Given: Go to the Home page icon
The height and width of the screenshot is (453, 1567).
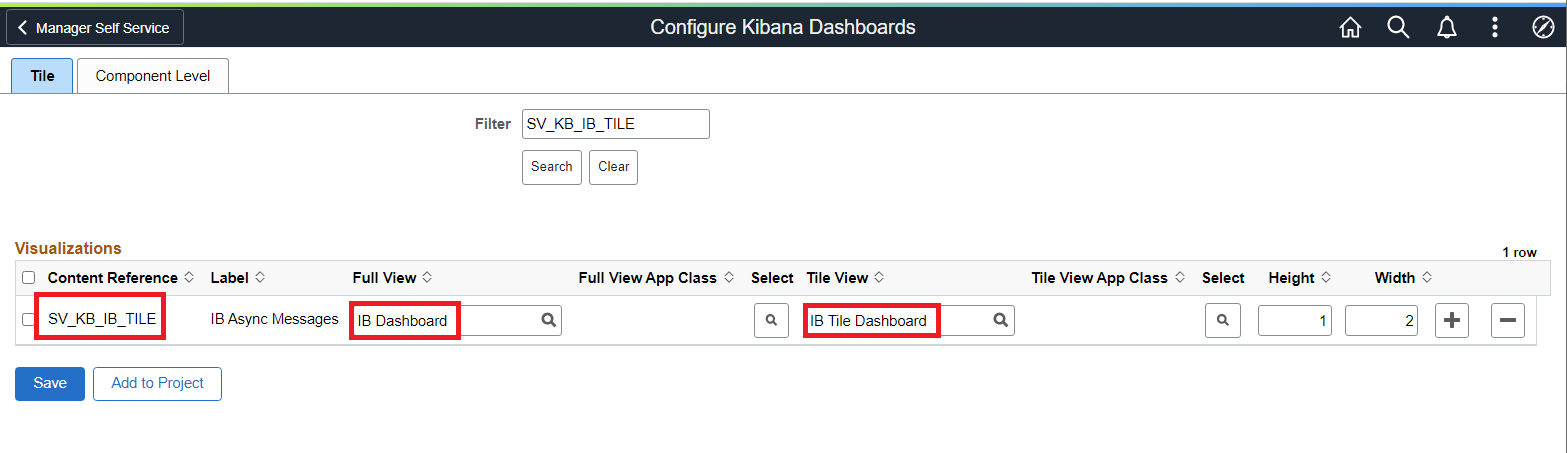Looking at the screenshot, I should click(1350, 28).
